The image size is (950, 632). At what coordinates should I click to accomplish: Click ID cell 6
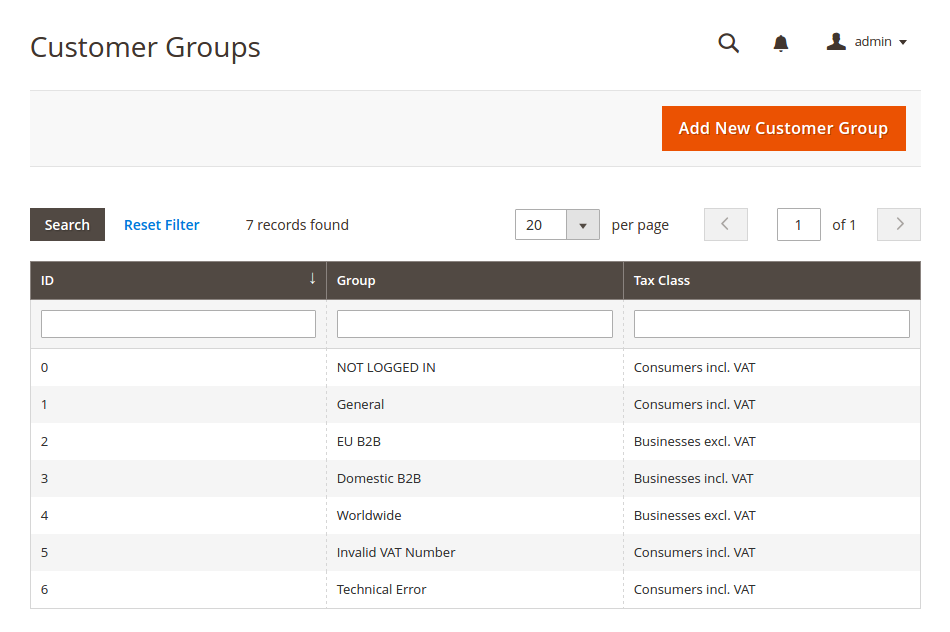(x=178, y=590)
